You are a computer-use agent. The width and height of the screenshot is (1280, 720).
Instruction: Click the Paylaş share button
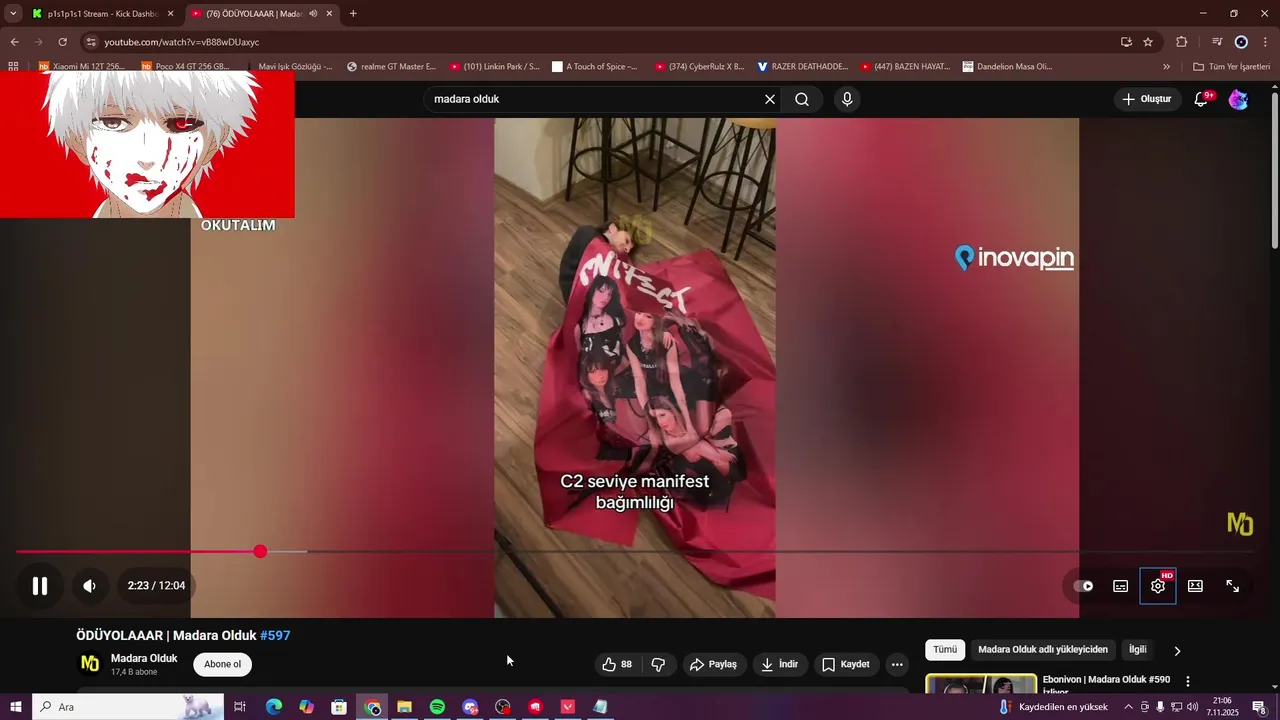(714, 664)
